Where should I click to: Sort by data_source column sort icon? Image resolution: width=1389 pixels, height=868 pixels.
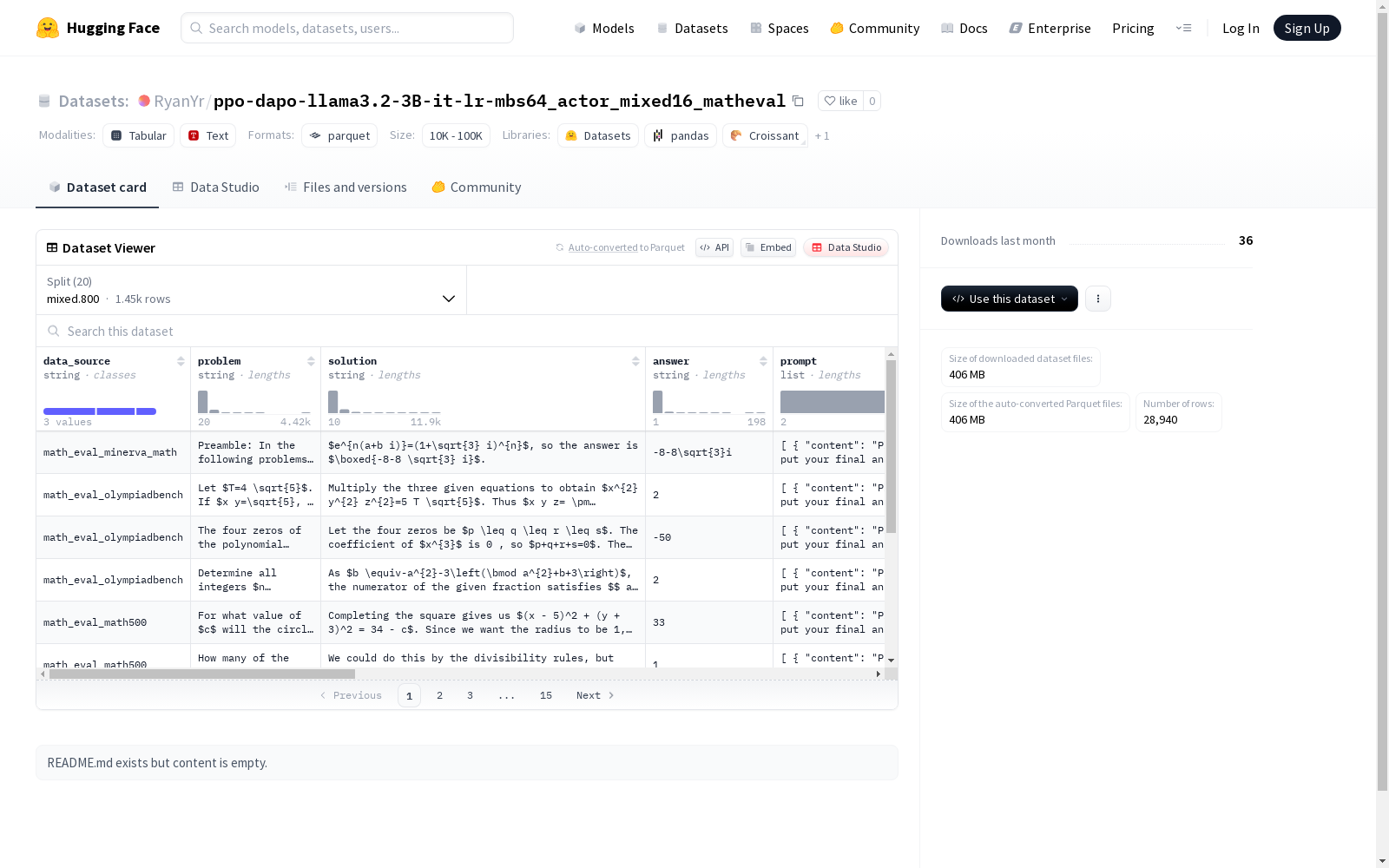181,361
